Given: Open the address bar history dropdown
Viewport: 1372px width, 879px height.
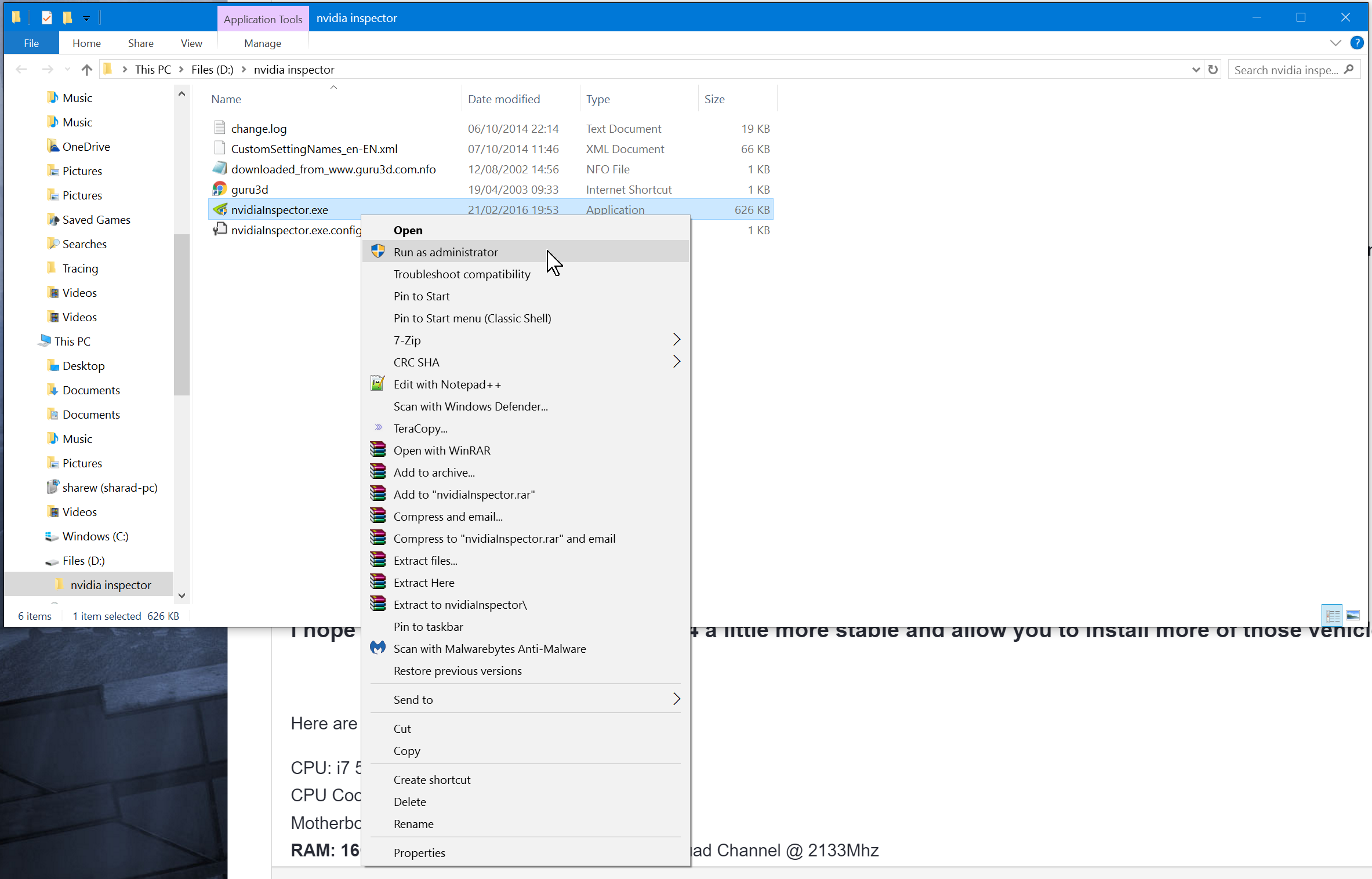Looking at the screenshot, I should coord(1195,70).
